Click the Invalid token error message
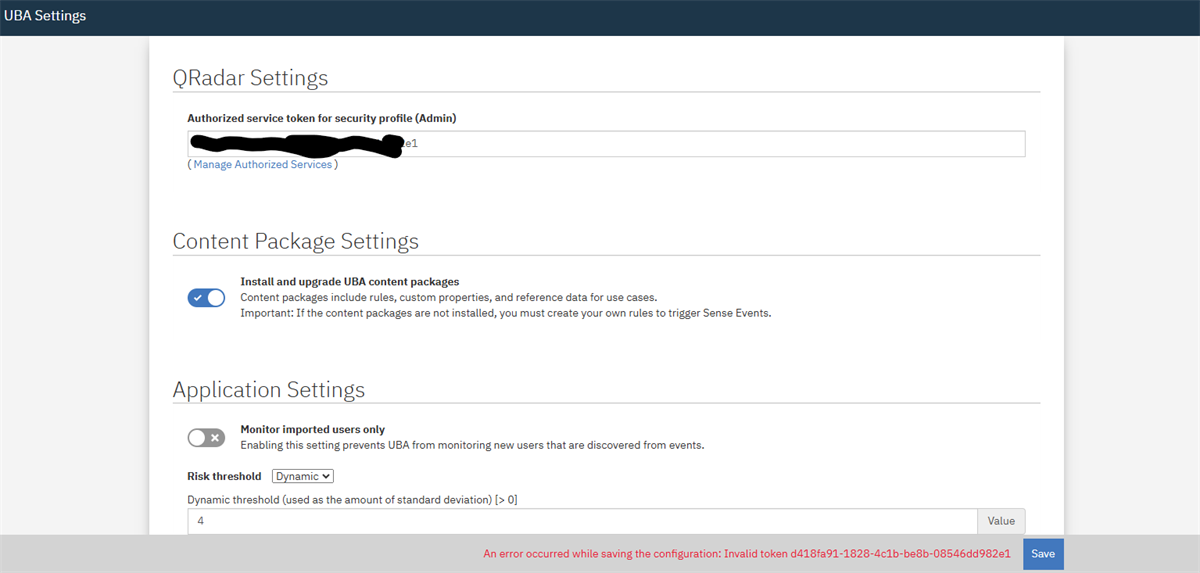The height and width of the screenshot is (573, 1200). coord(747,553)
